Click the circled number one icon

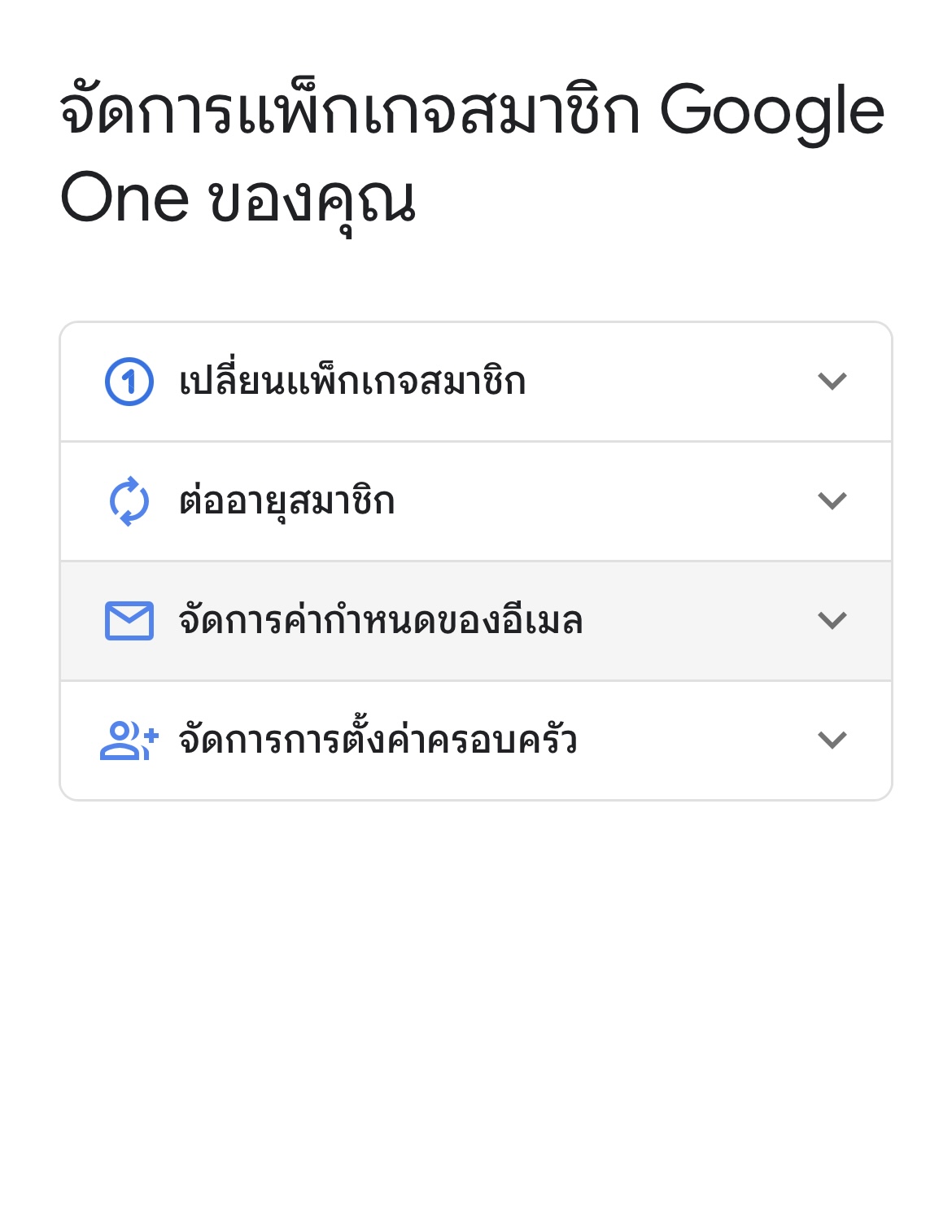click(129, 381)
